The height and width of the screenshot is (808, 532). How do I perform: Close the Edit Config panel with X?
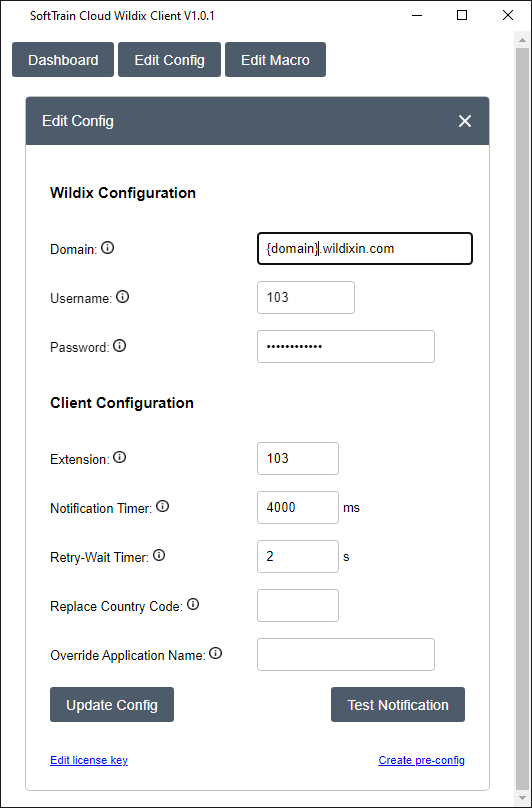pyautogui.click(x=465, y=121)
